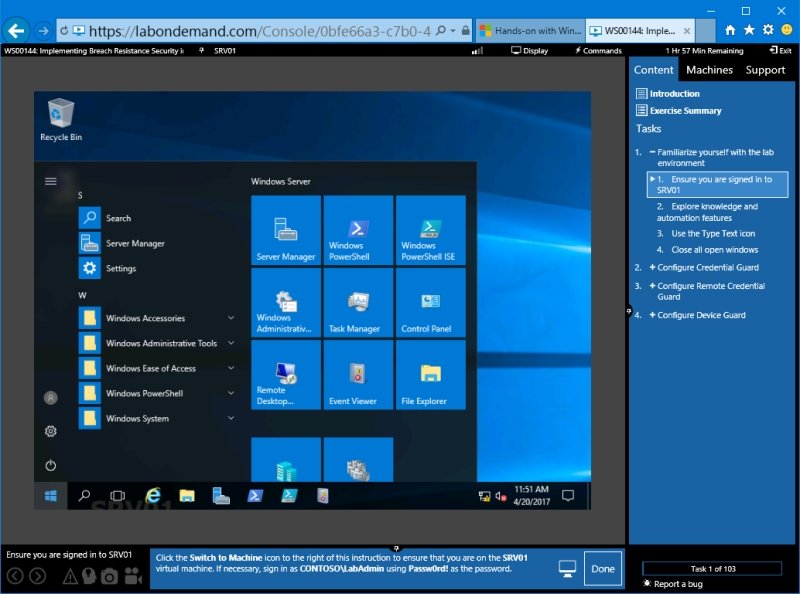Click the screenshot camera icon
The width and height of the screenshot is (800, 594).
pos(109,576)
